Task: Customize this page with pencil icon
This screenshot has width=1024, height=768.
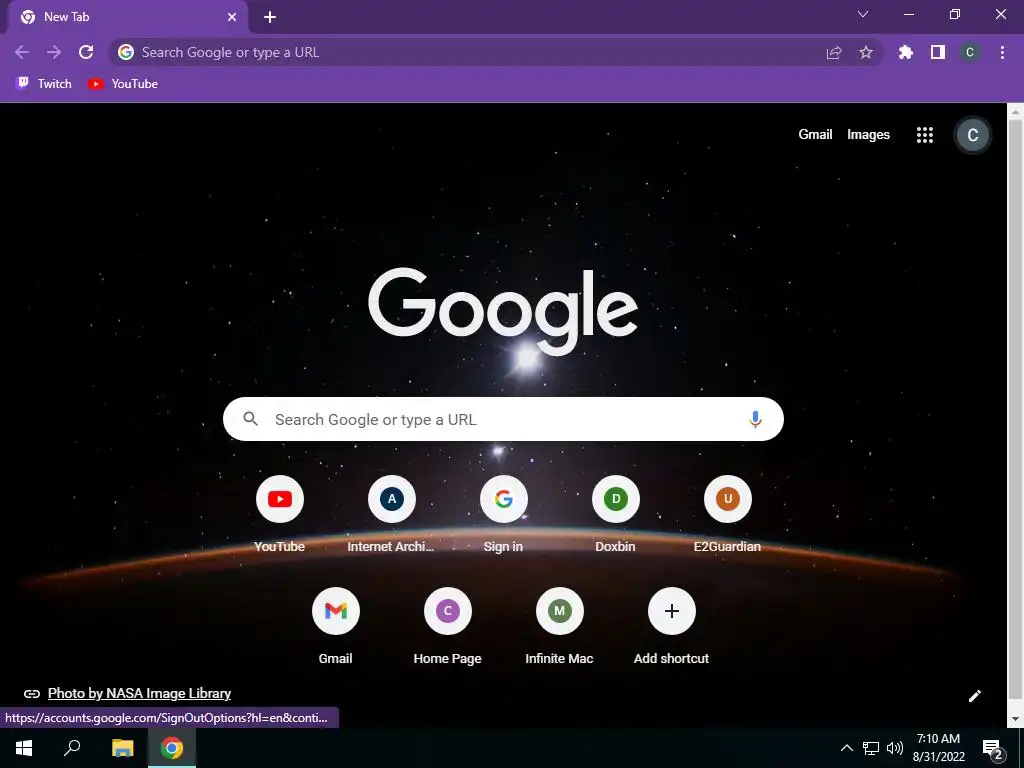Action: 974,696
